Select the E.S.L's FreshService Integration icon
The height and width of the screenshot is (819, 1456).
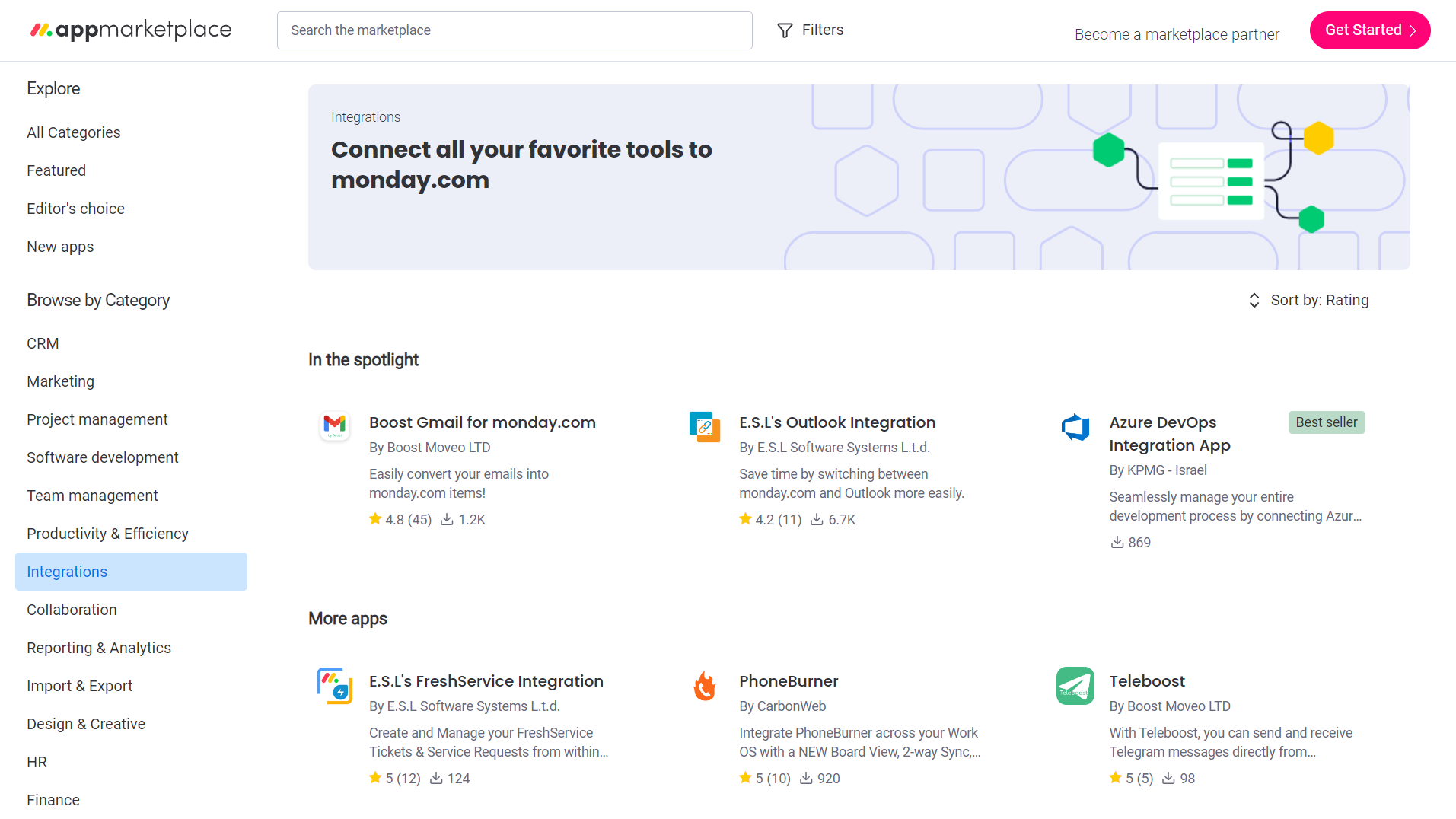coord(335,686)
